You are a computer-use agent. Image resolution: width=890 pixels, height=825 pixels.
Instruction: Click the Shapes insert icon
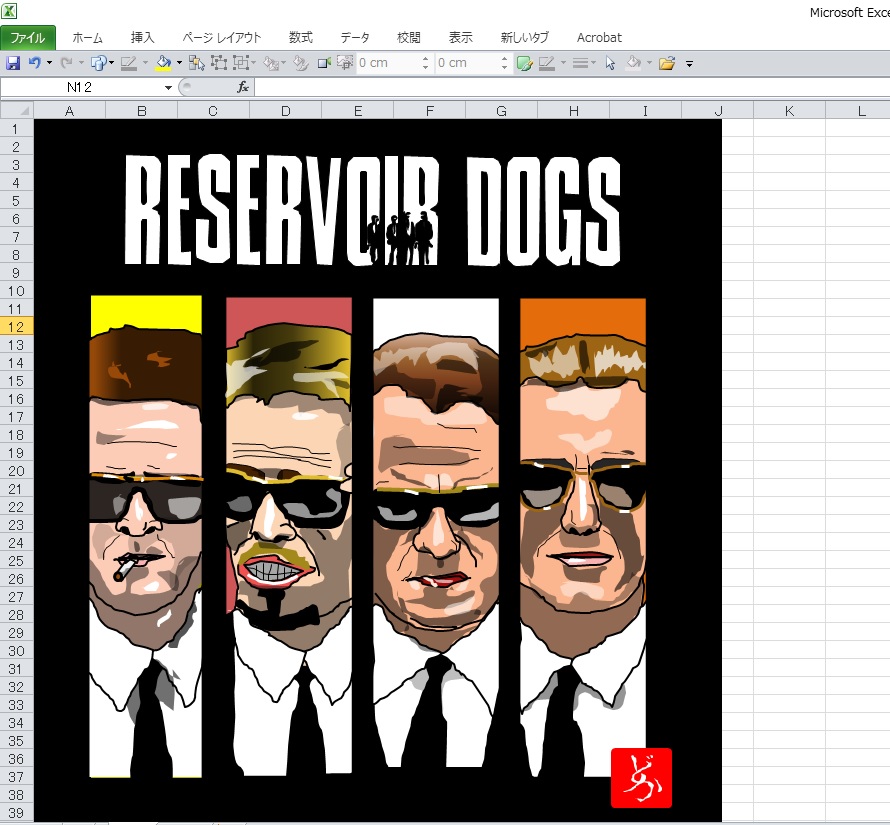point(98,63)
